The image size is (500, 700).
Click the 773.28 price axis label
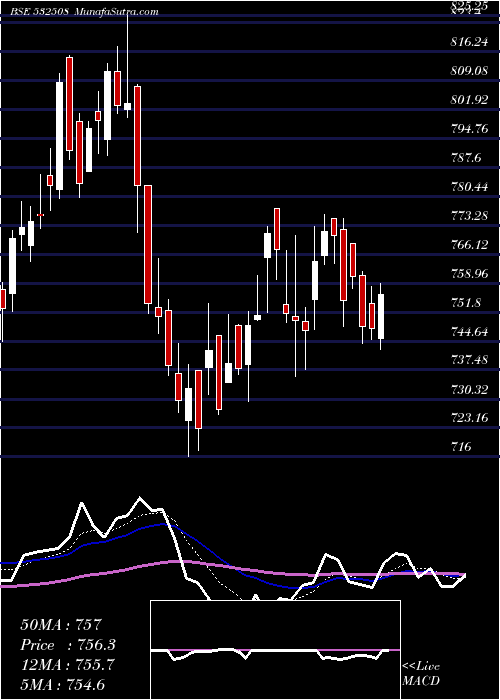coord(469,216)
